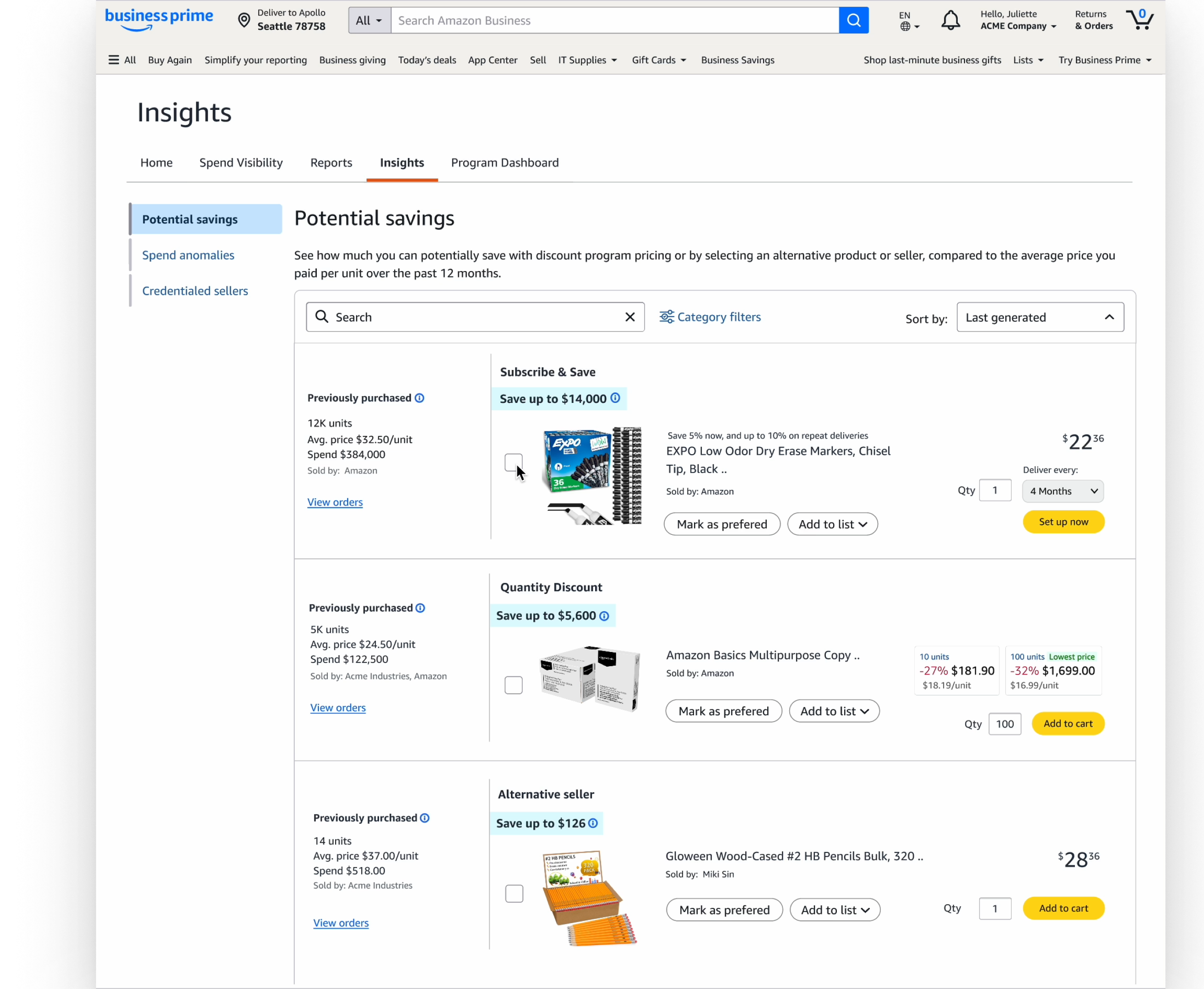Click info icon next to Save up to $5,600
Viewport: 1204px width, 989px height.
click(x=604, y=616)
